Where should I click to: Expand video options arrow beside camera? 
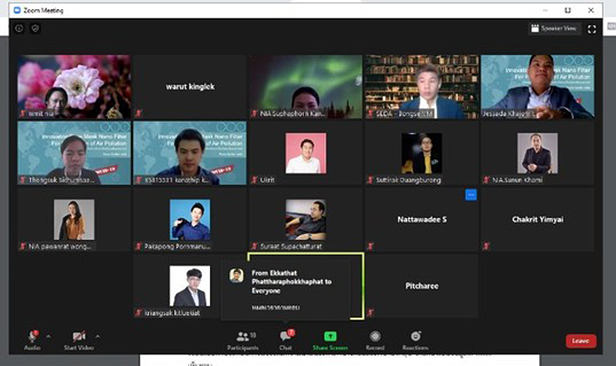(x=97, y=336)
